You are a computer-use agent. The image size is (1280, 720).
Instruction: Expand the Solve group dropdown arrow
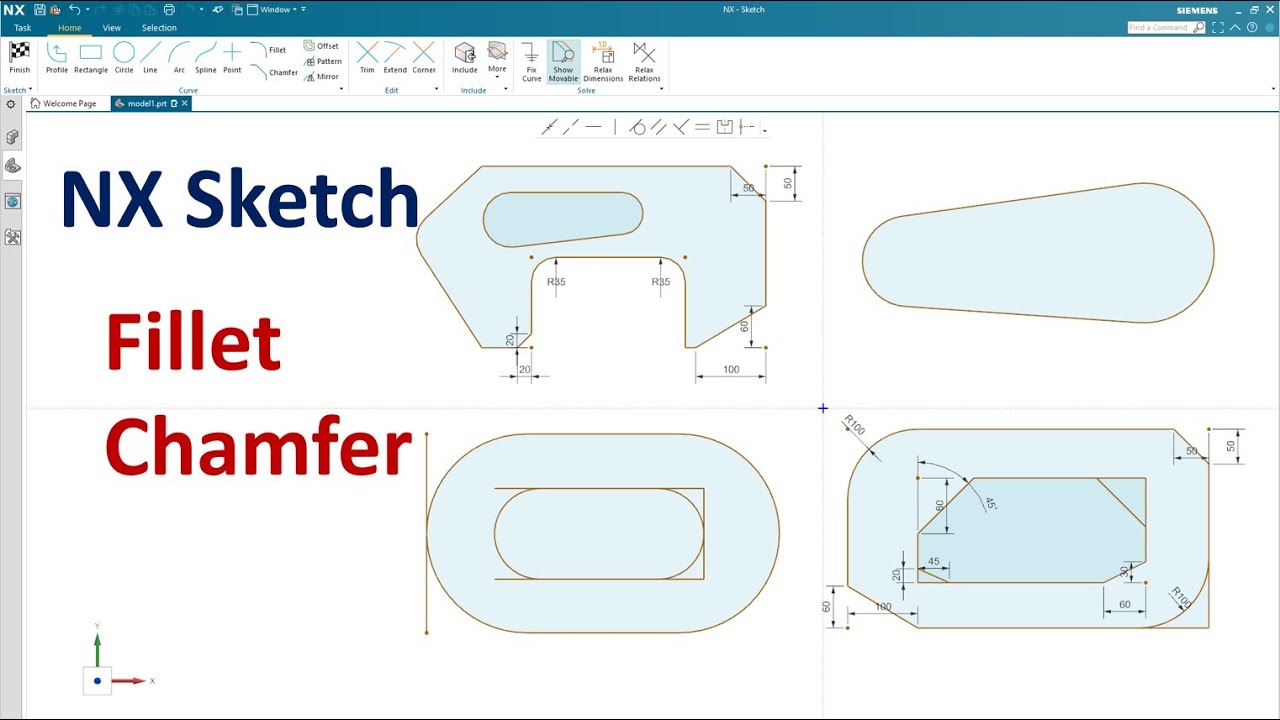(x=661, y=90)
